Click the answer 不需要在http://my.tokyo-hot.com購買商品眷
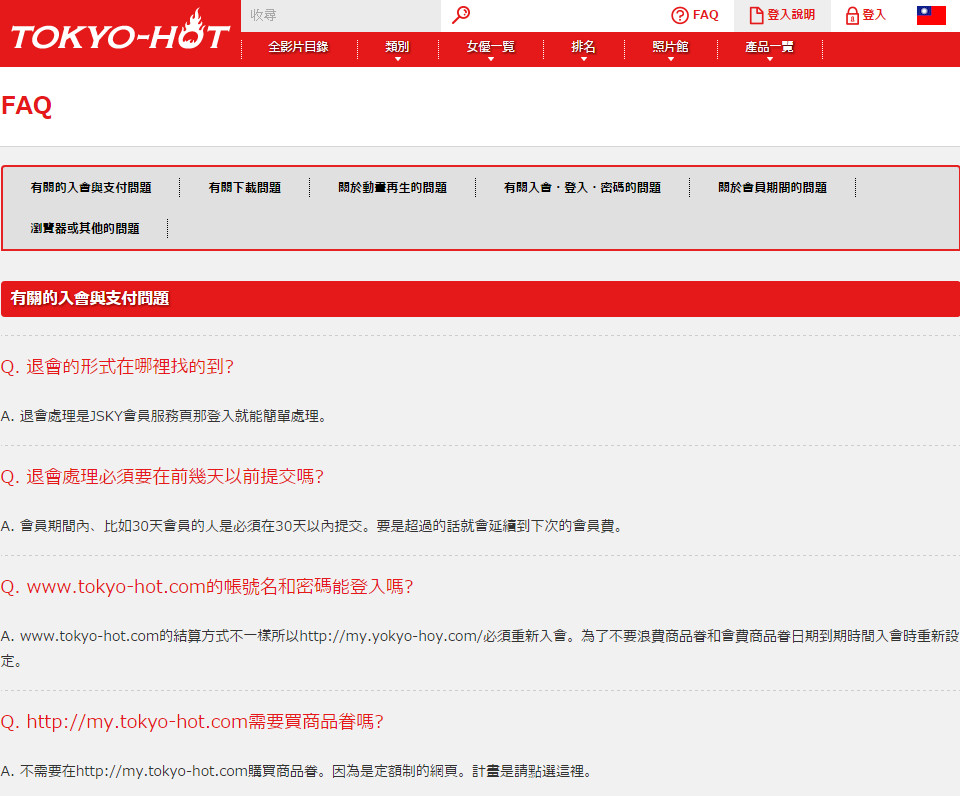 296,772
